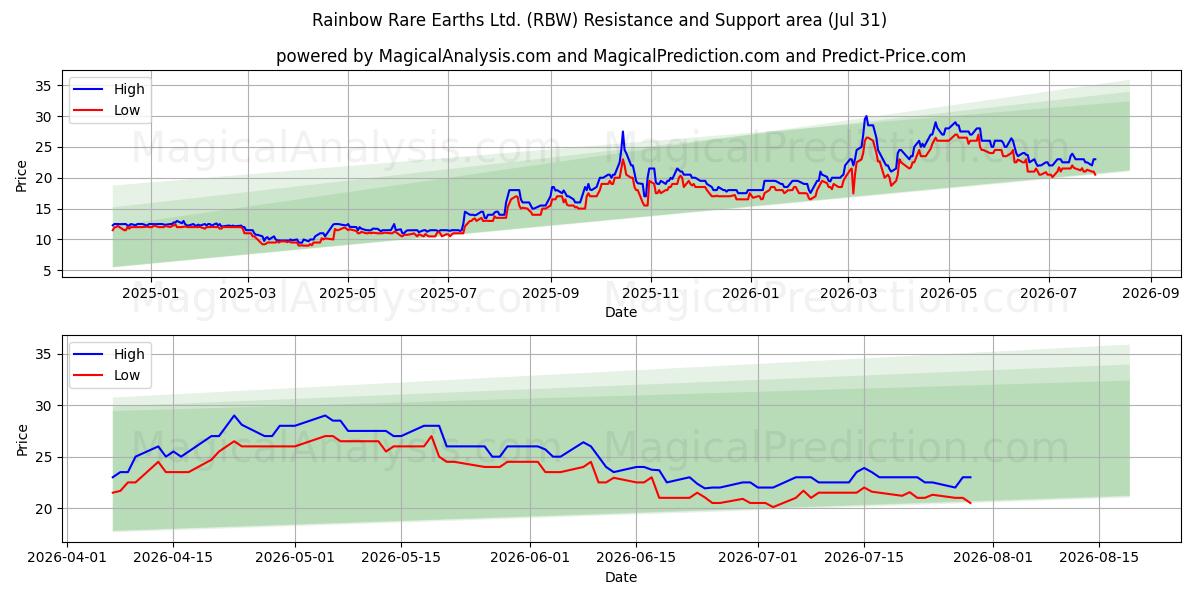This screenshot has width=1200, height=600.
Task: Click the 2026-04-01 tick label on the bottom chart
Action: tap(67, 558)
